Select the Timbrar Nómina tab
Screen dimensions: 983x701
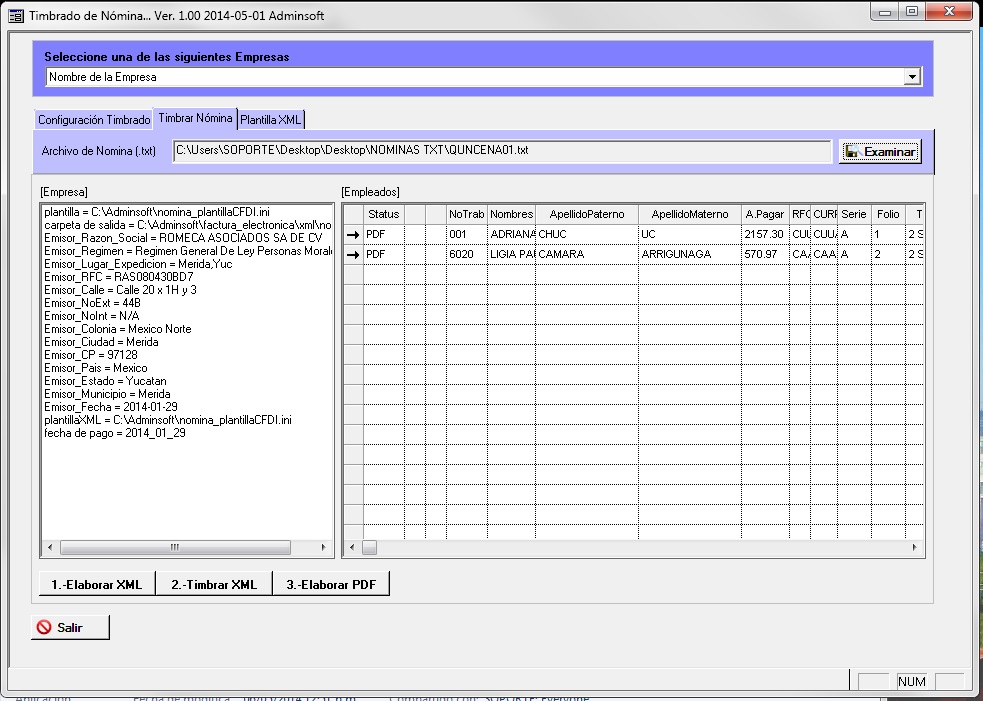click(195, 118)
